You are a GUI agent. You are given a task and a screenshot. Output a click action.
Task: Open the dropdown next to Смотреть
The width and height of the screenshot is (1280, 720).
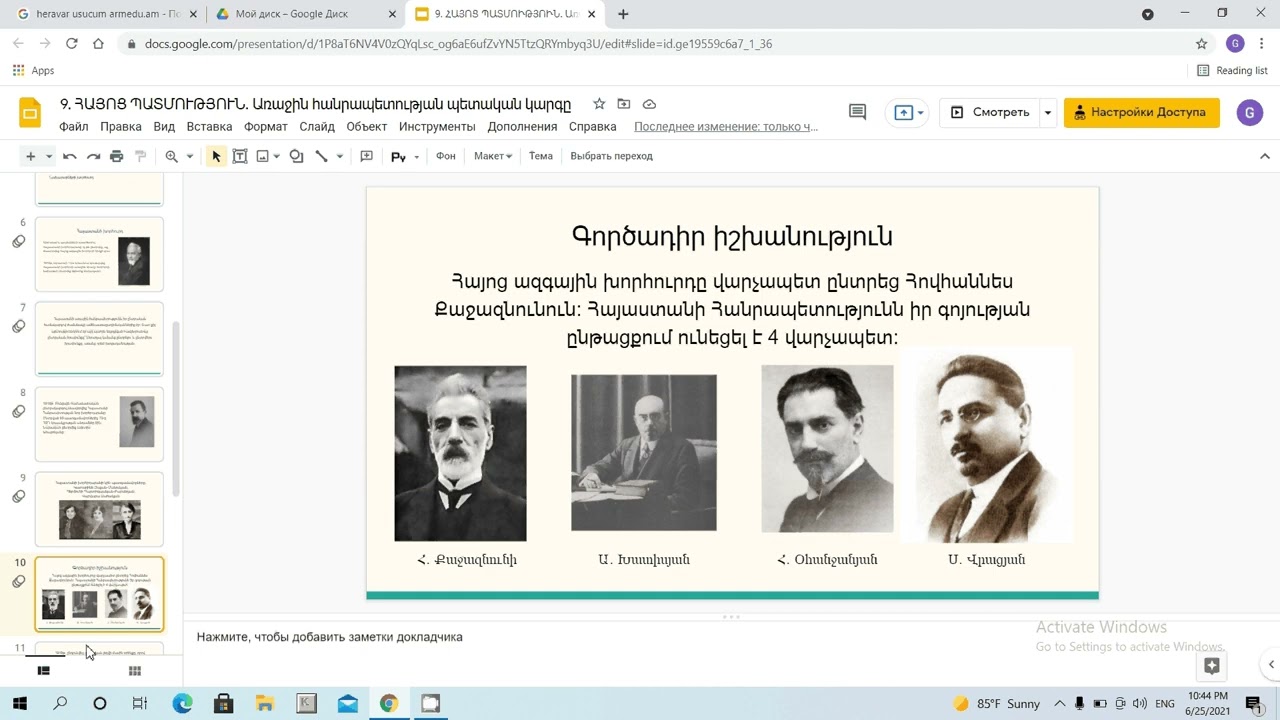pos(1047,113)
